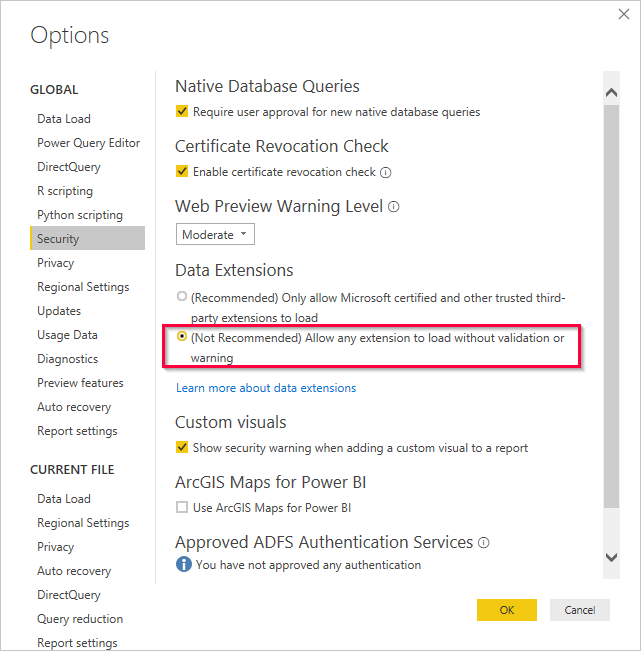
Task: Click the vertical scrollbar thumb
Action: (611, 306)
